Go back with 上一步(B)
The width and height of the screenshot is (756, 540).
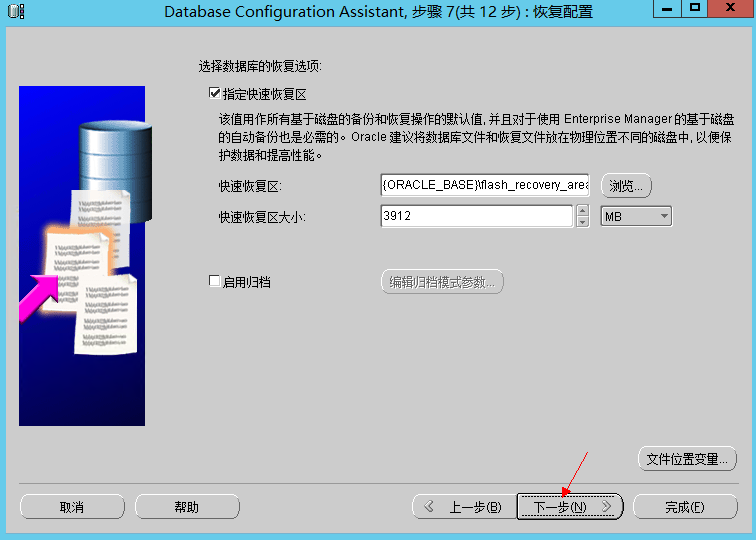(x=463, y=507)
